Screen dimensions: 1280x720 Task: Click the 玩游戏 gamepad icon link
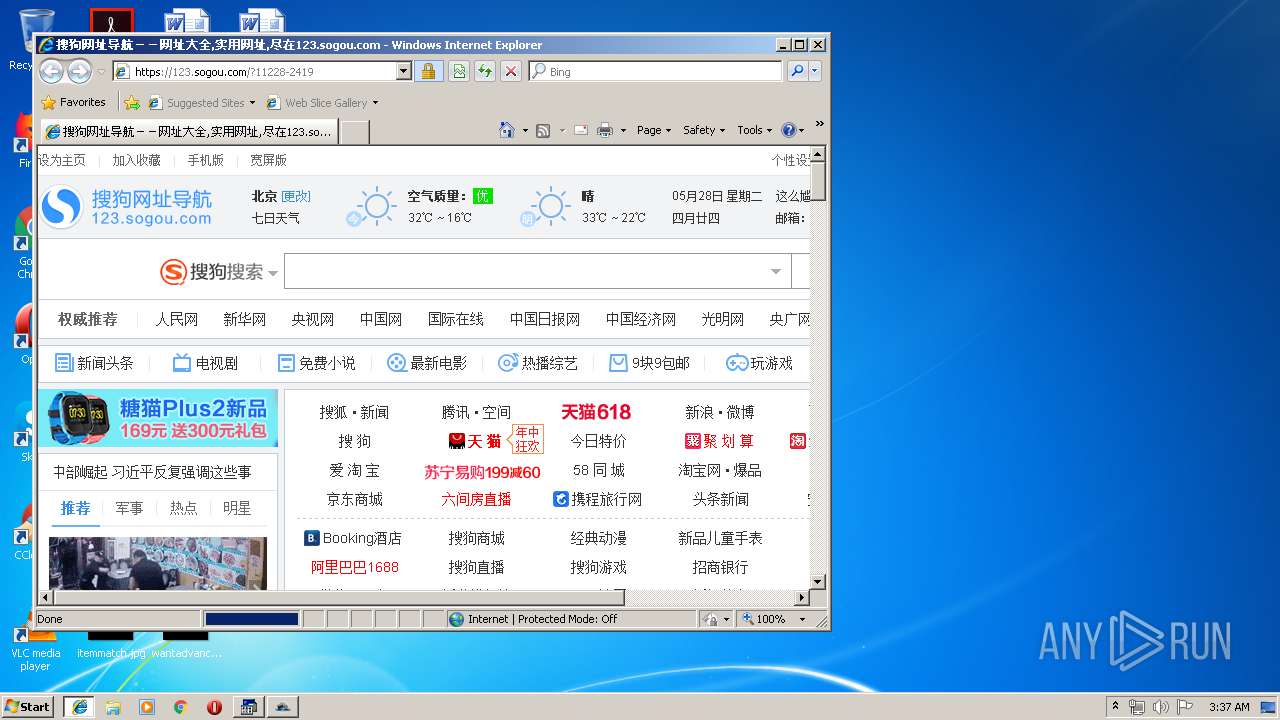759,363
